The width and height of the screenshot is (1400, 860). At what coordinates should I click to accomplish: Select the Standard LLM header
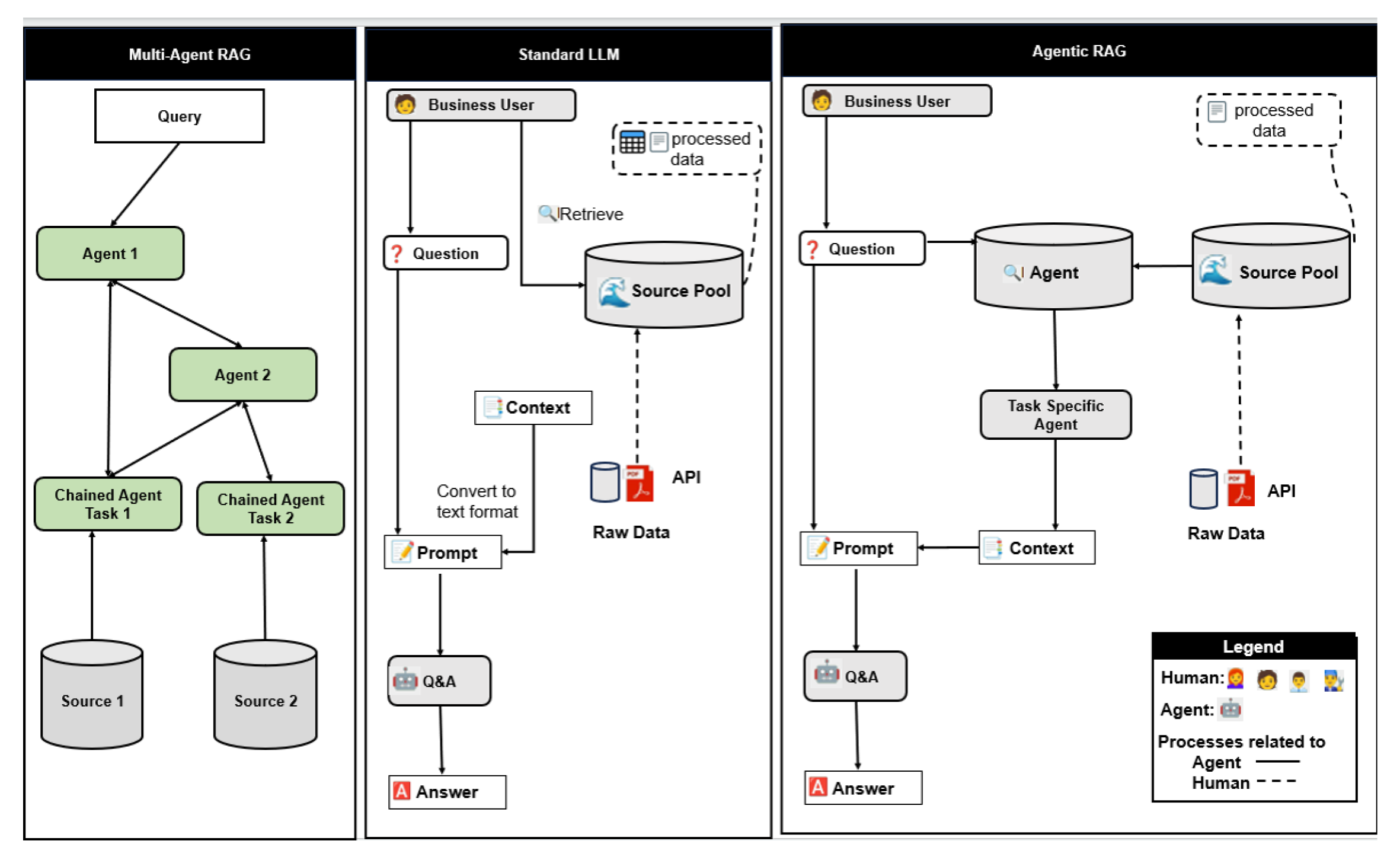[568, 55]
